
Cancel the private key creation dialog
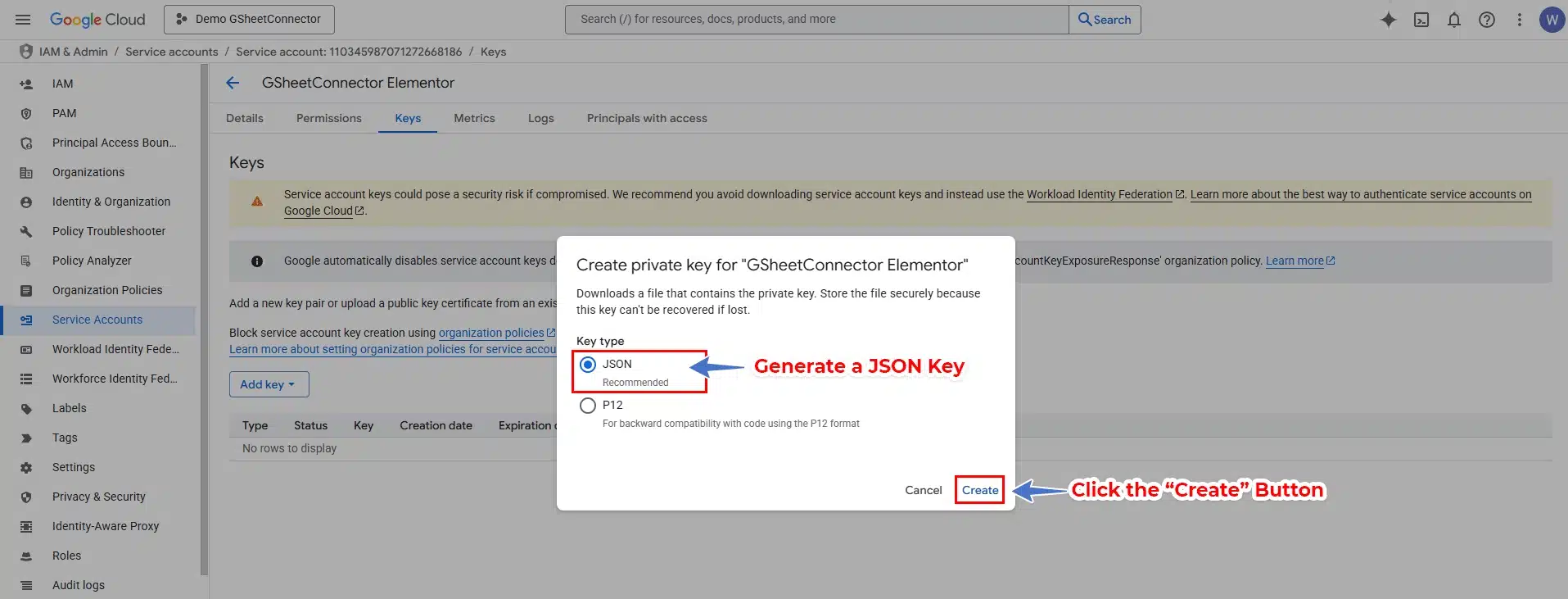[923, 490]
